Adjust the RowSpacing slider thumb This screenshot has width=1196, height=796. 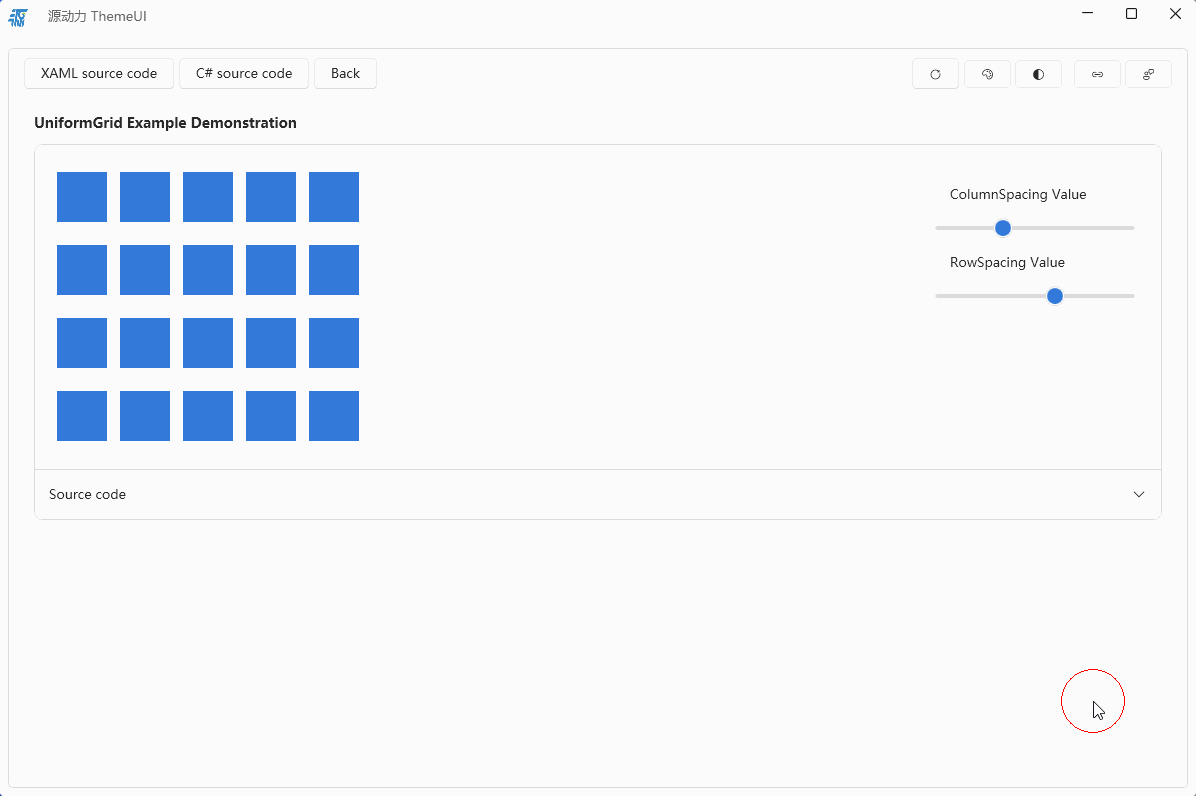1055,296
